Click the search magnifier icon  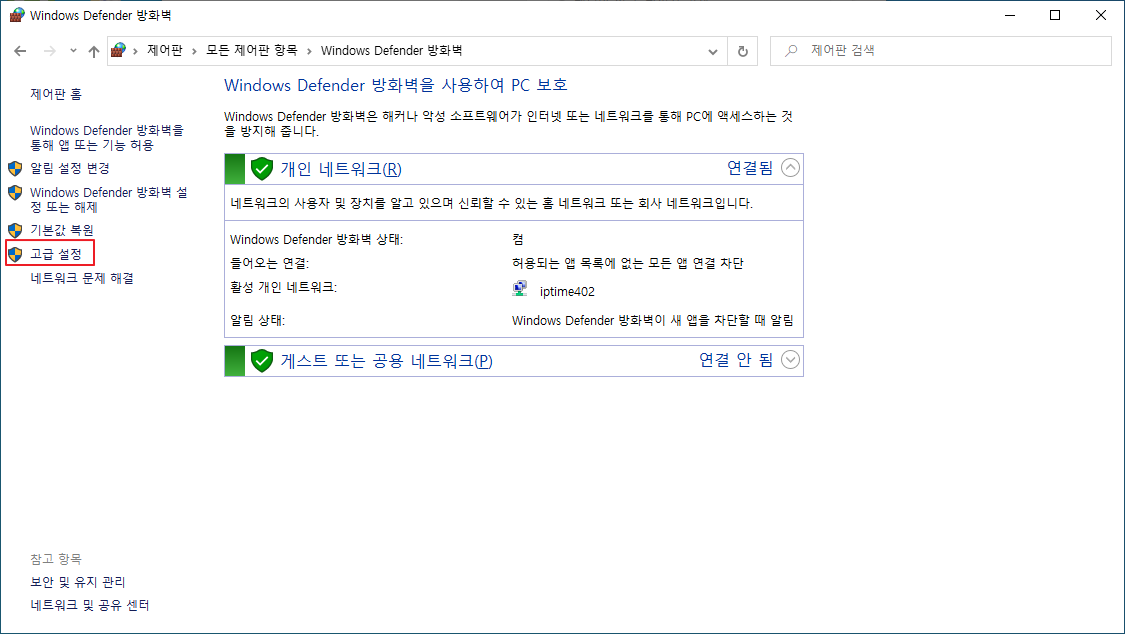(791, 51)
